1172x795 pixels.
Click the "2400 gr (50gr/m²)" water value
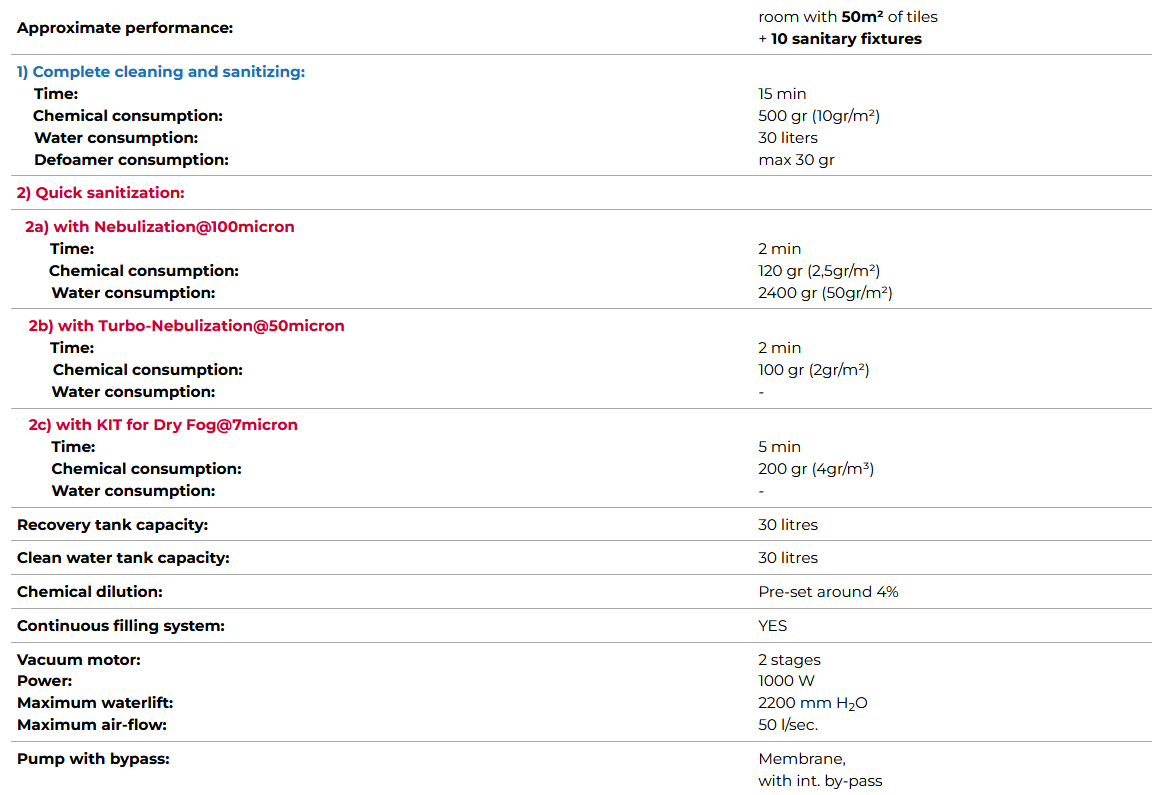click(x=825, y=293)
